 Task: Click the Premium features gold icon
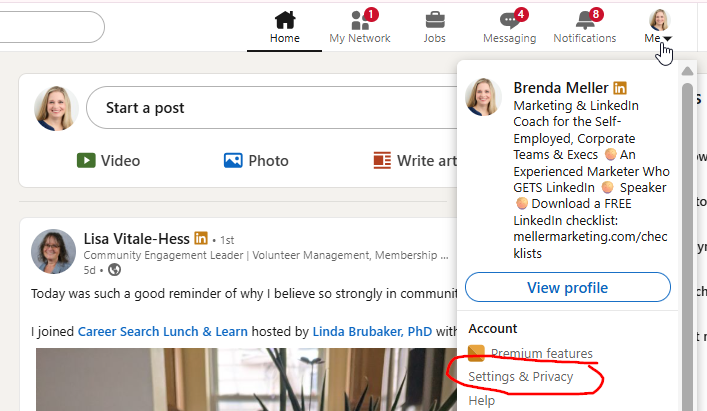coord(477,353)
